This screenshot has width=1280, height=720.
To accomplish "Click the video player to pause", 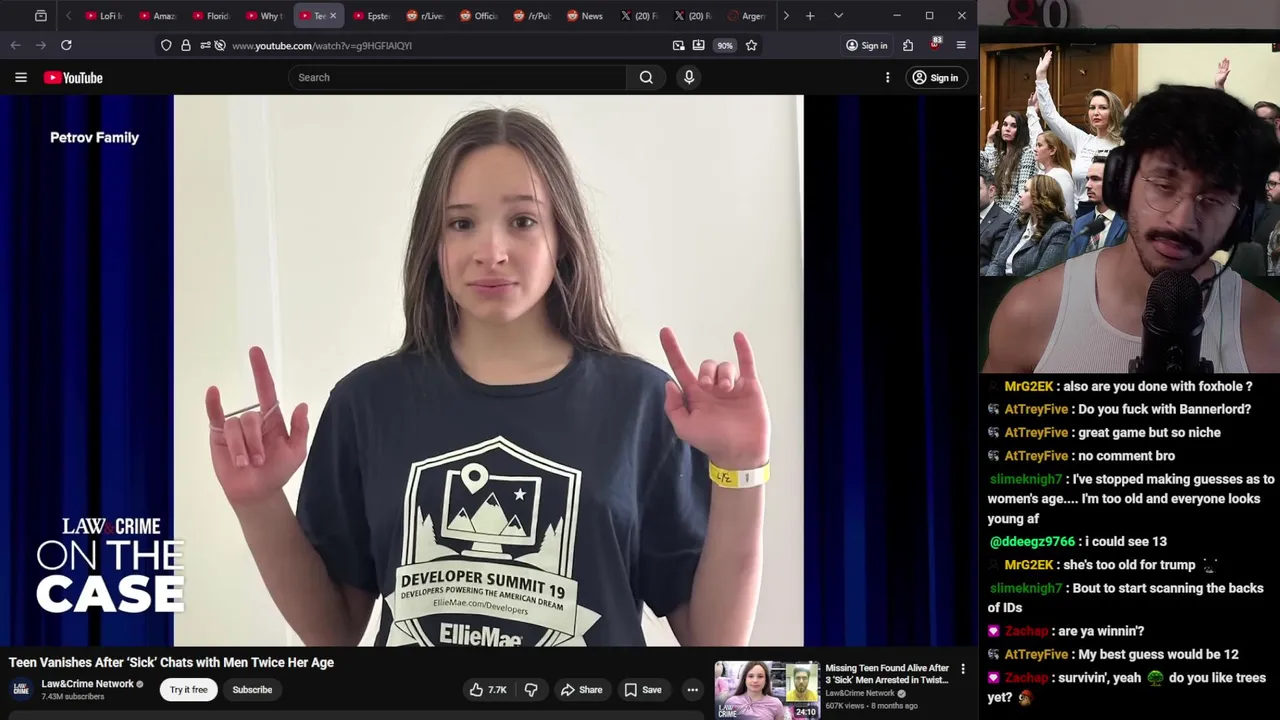I will (x=488, y=371).
